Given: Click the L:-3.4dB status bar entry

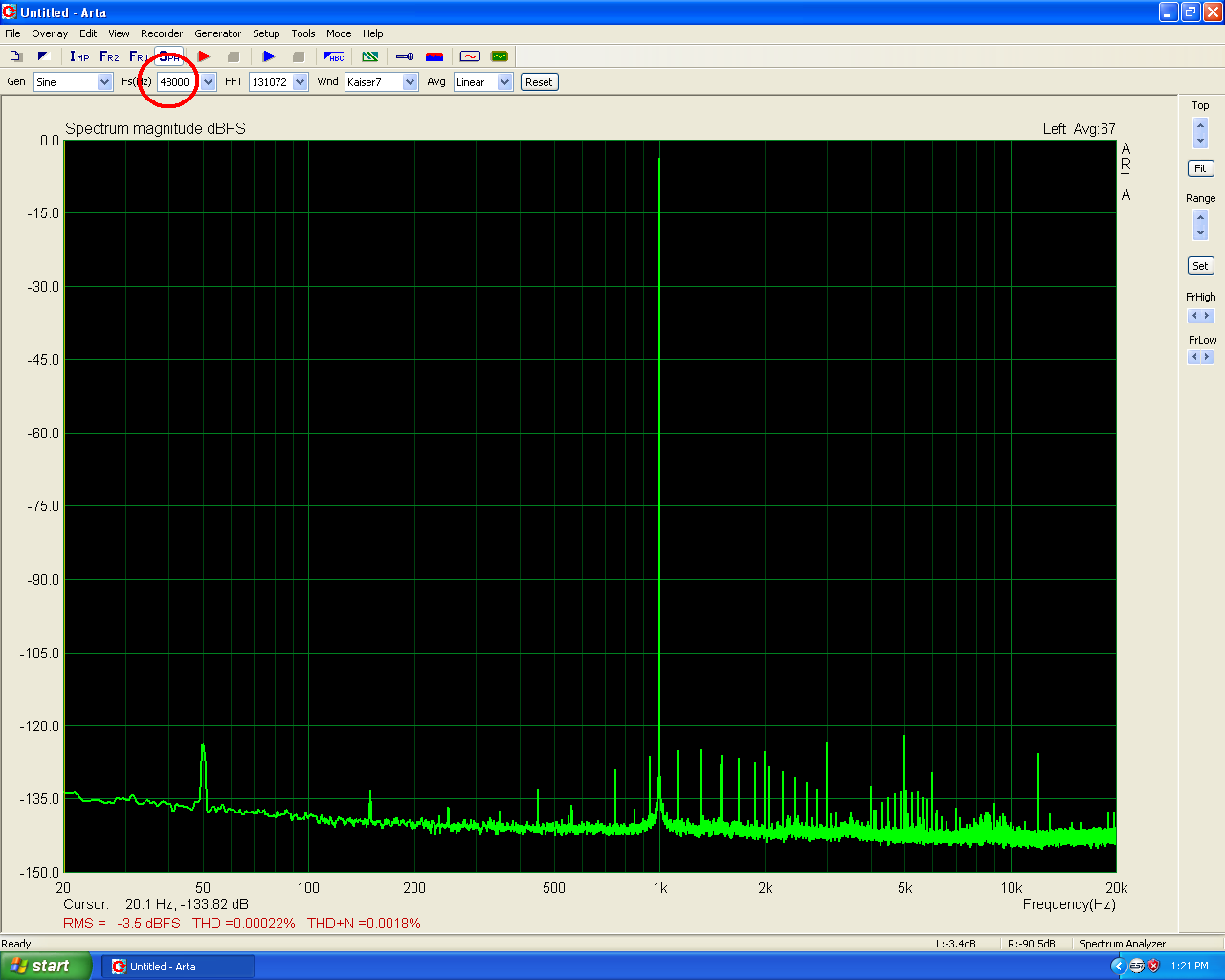Looking at the screenshot, I should click(956, 944).
